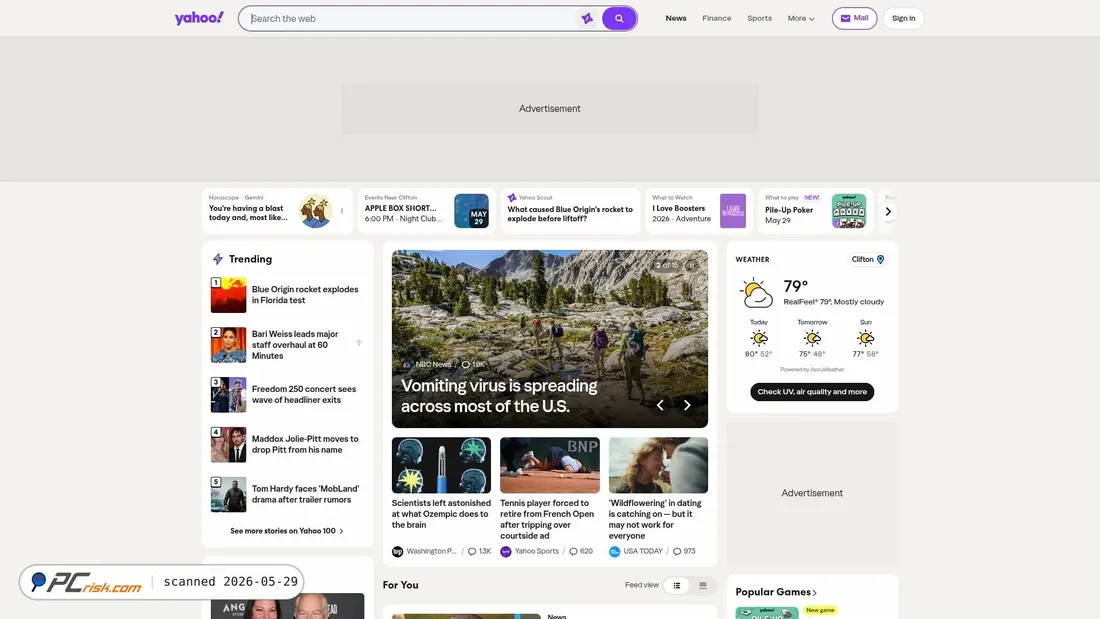Go to next slide in hero carousel
1100x619 pixels.
tap(687, 405)
